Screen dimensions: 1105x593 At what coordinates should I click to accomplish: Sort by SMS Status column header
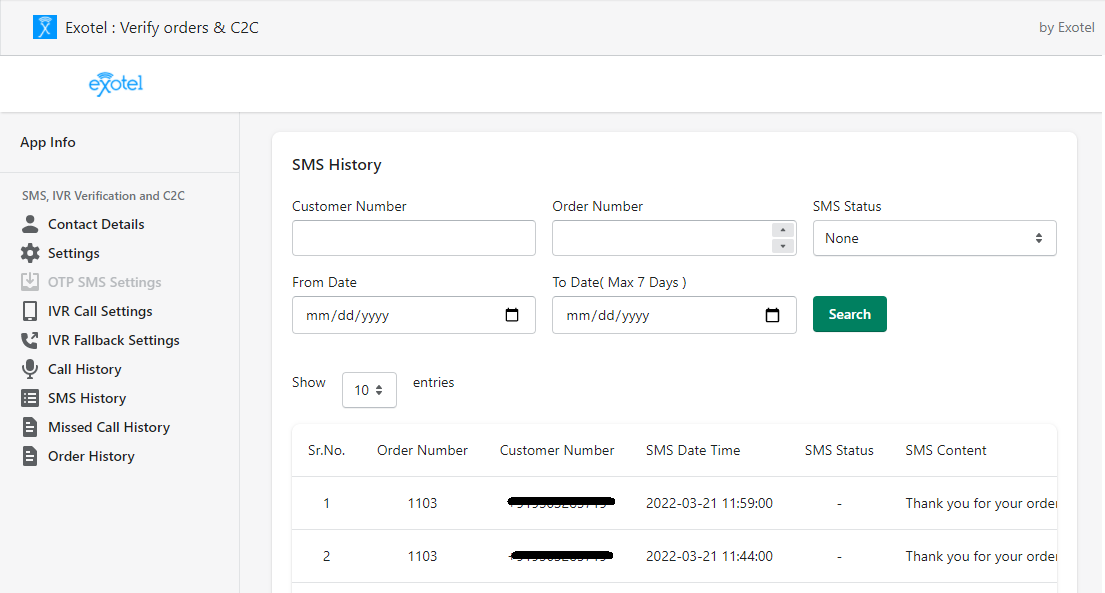[839, 451]
